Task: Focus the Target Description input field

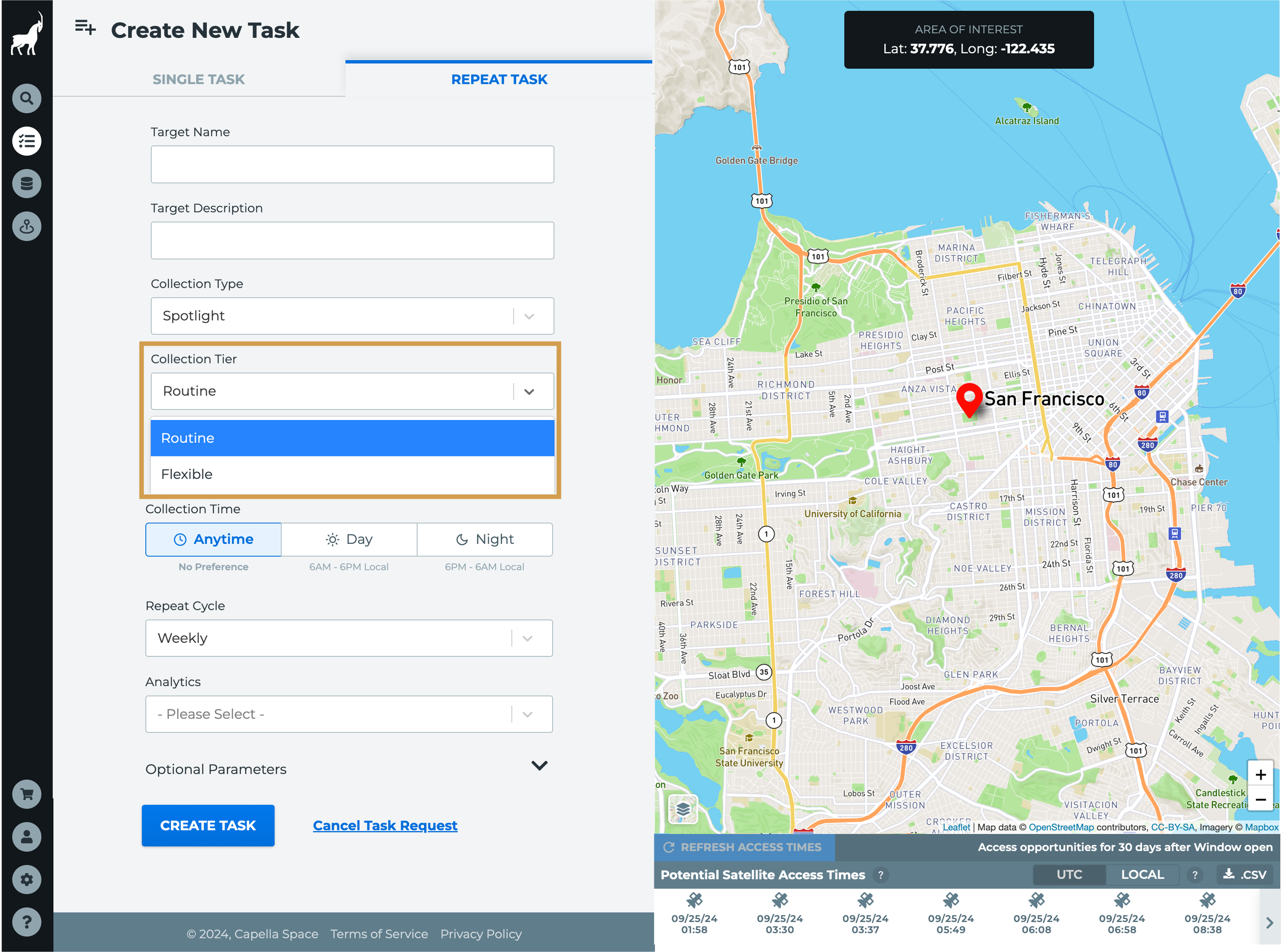Action: (352, 241)
